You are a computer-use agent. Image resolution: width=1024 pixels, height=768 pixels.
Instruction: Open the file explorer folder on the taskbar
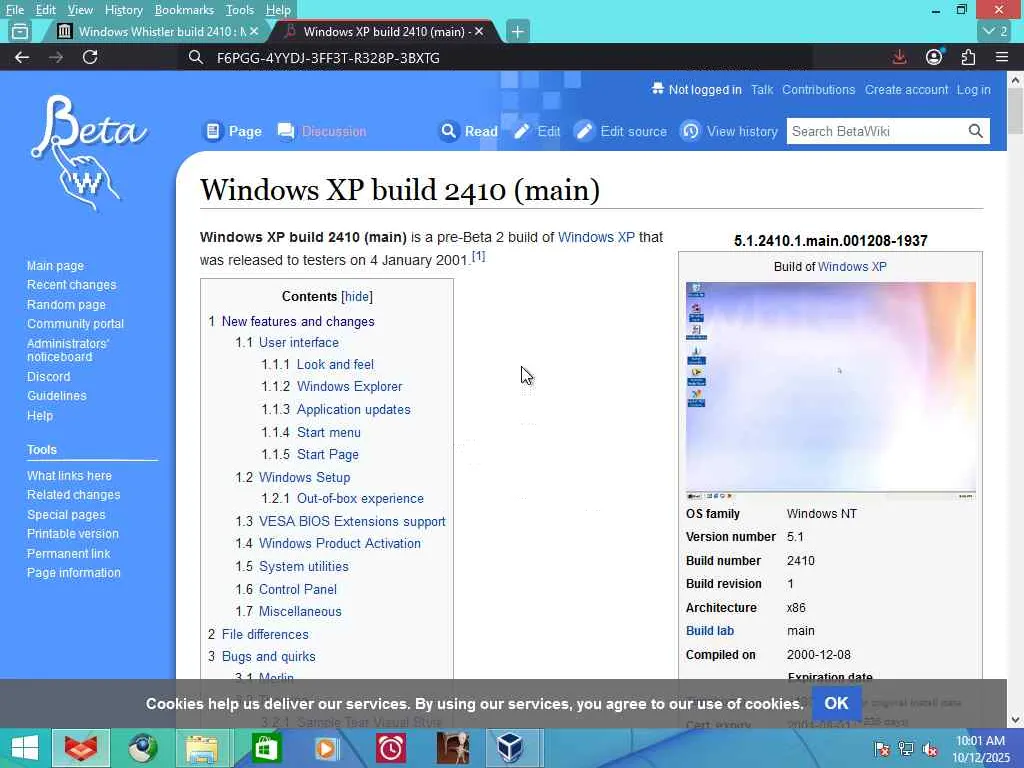202,748
